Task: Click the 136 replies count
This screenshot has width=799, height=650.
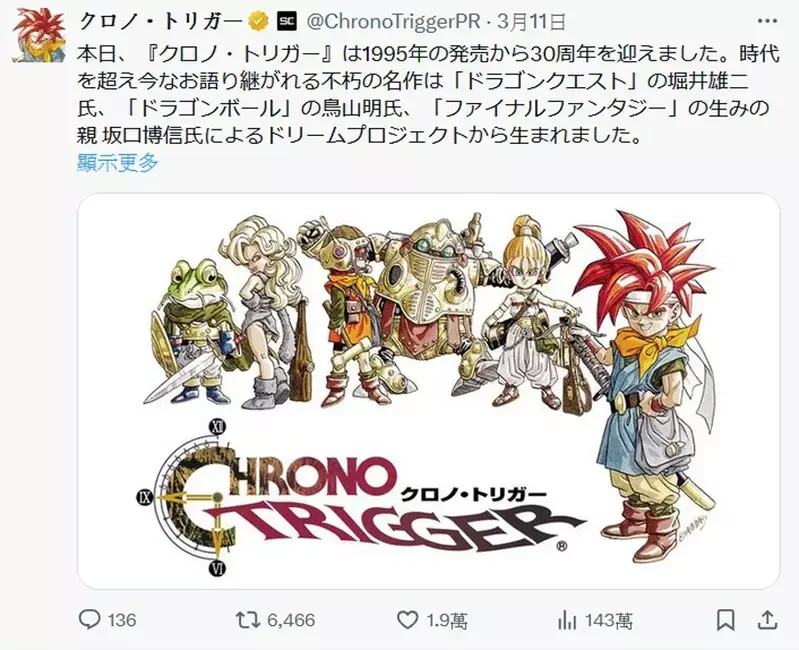Action: point(122,620)
